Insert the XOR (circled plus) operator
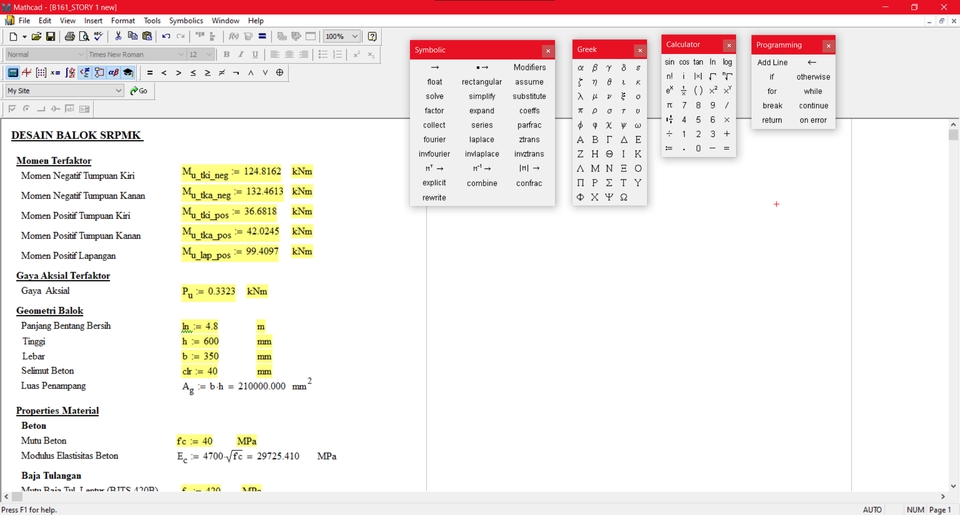 tap(280, 72)
